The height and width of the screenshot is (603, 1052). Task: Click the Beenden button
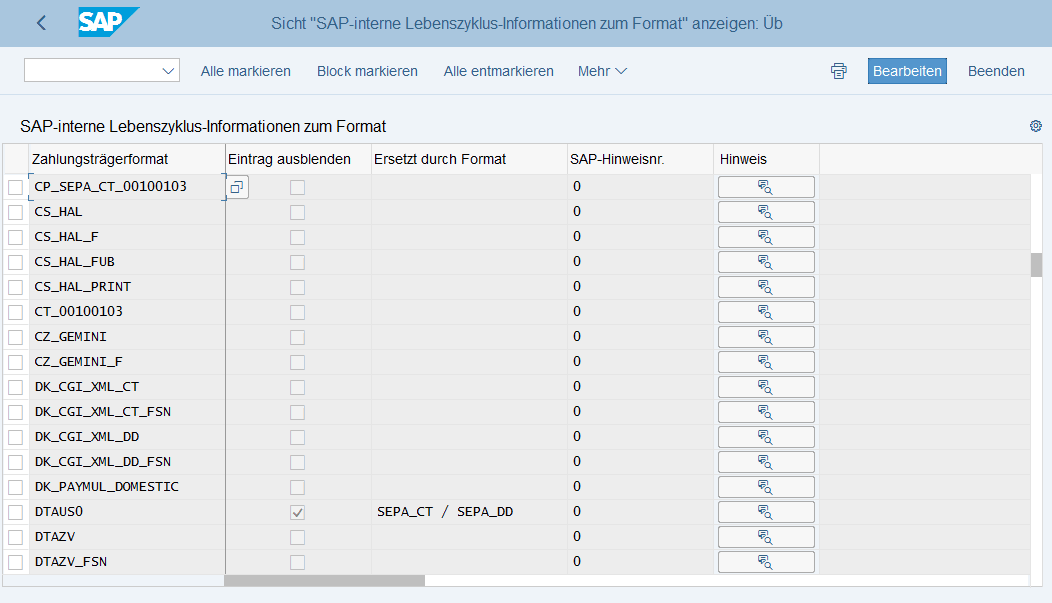tap(995, 71)
